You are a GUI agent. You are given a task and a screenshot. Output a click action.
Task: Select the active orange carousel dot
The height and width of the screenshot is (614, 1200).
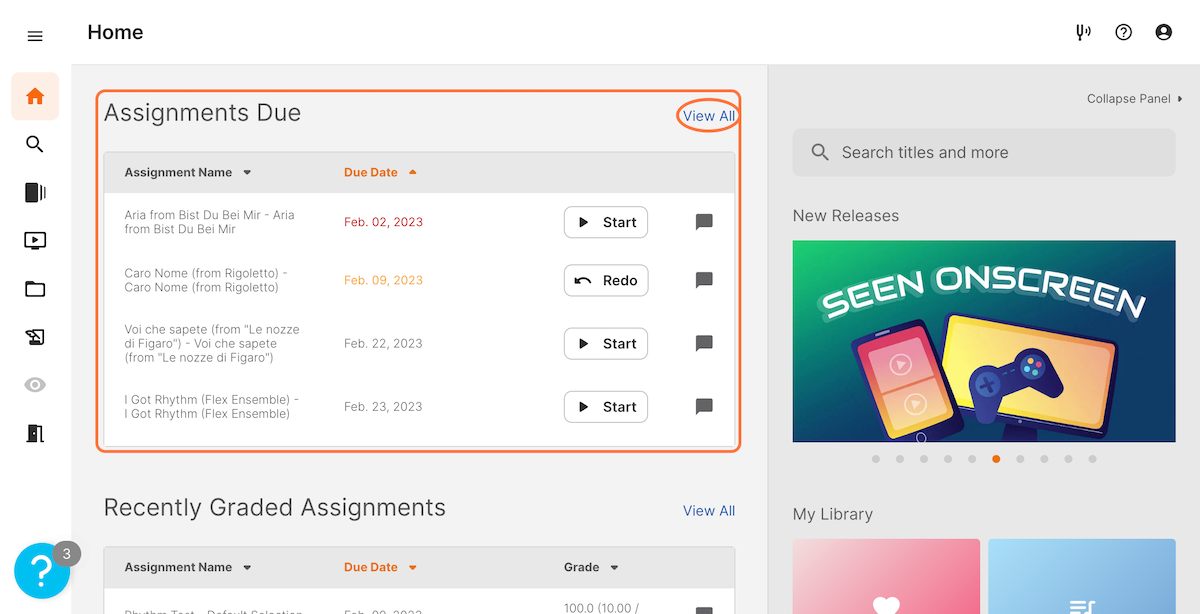pyautogui.click(x=996, y=459)
